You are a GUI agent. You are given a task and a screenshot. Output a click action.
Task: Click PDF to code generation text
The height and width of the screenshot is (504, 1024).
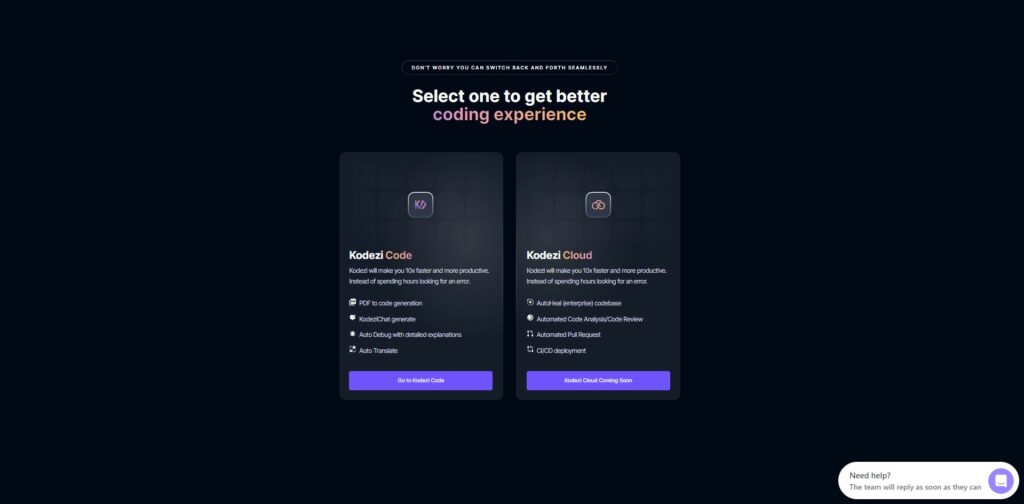point(391,303)
